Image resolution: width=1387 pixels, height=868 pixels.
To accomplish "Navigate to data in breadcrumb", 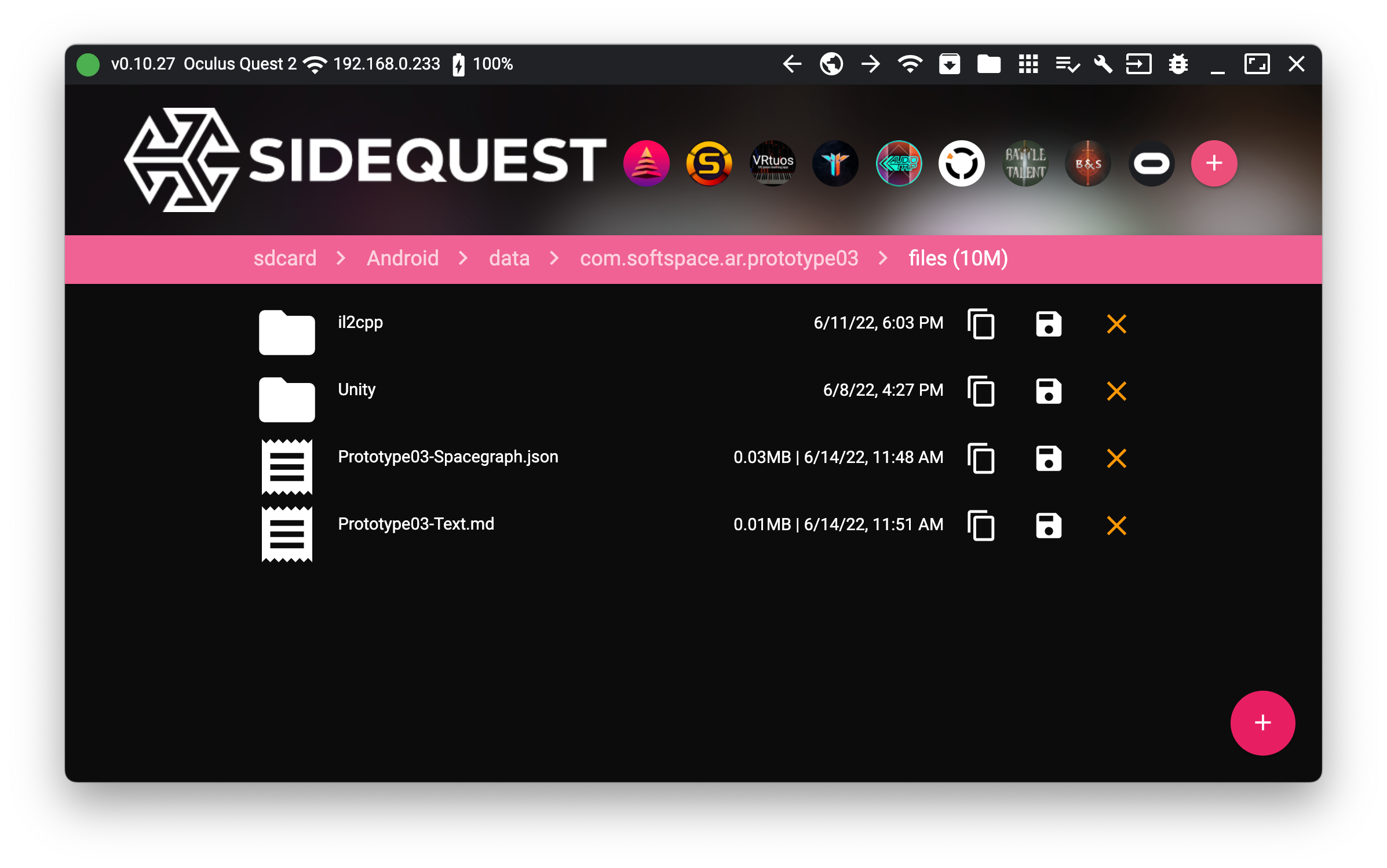I will 509,258.
